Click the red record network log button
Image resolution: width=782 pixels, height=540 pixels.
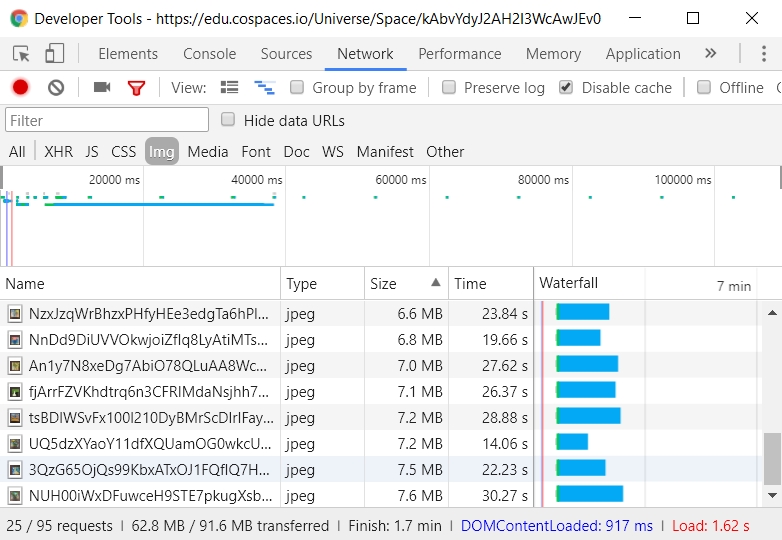[20, 88]
